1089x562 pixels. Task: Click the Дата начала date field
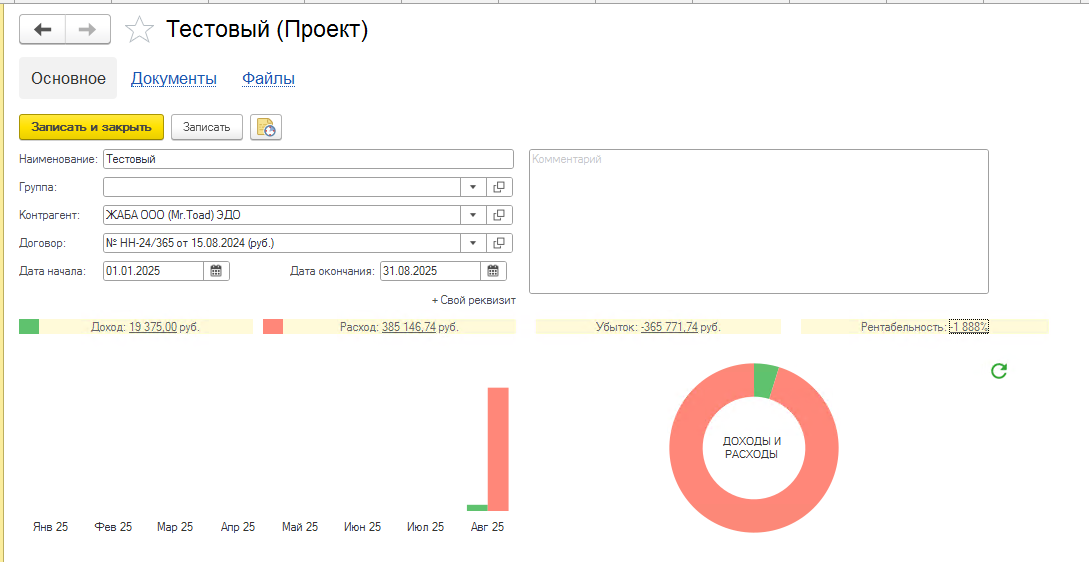153,271
